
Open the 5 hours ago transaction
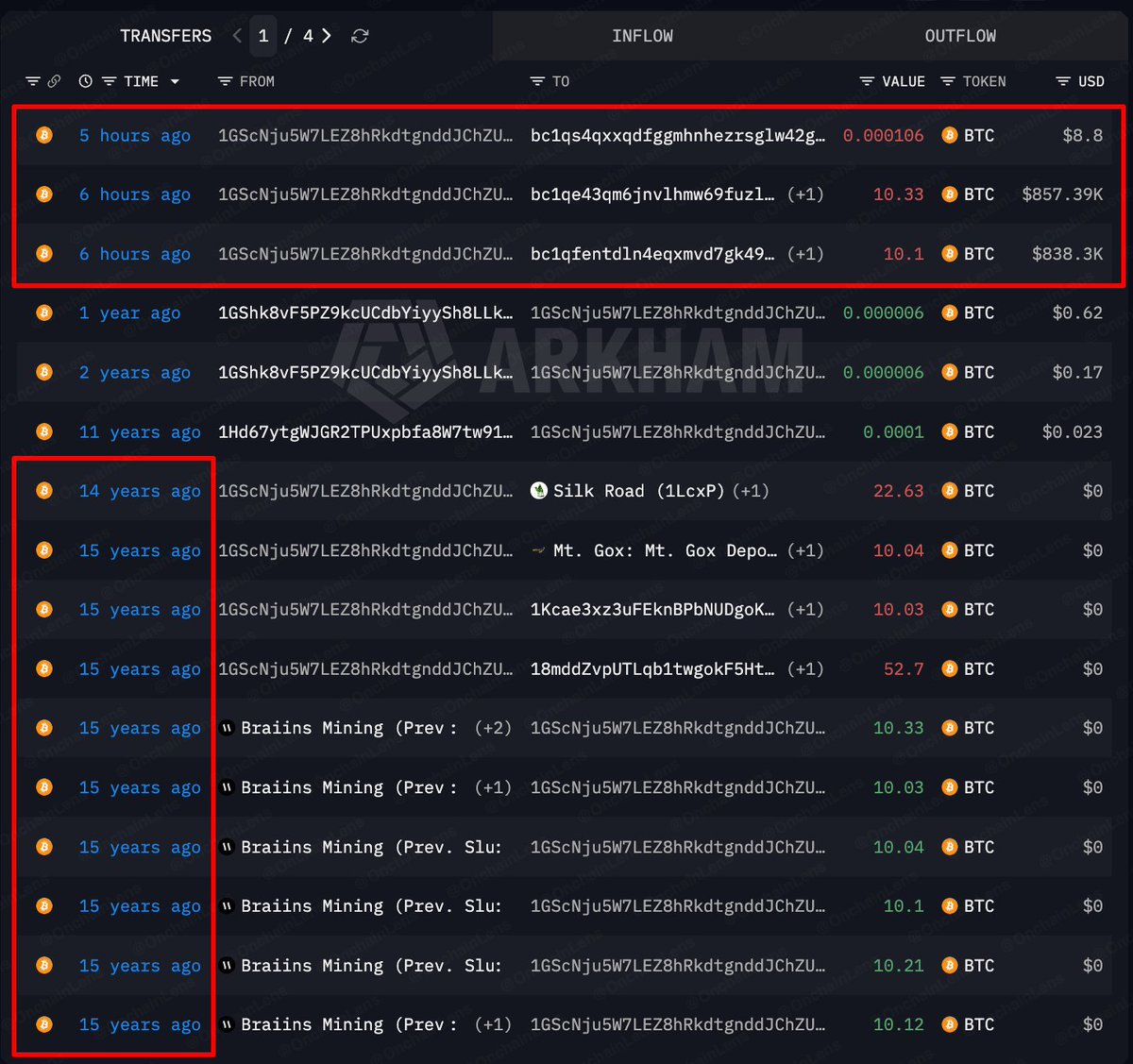[x=135, y=136]
